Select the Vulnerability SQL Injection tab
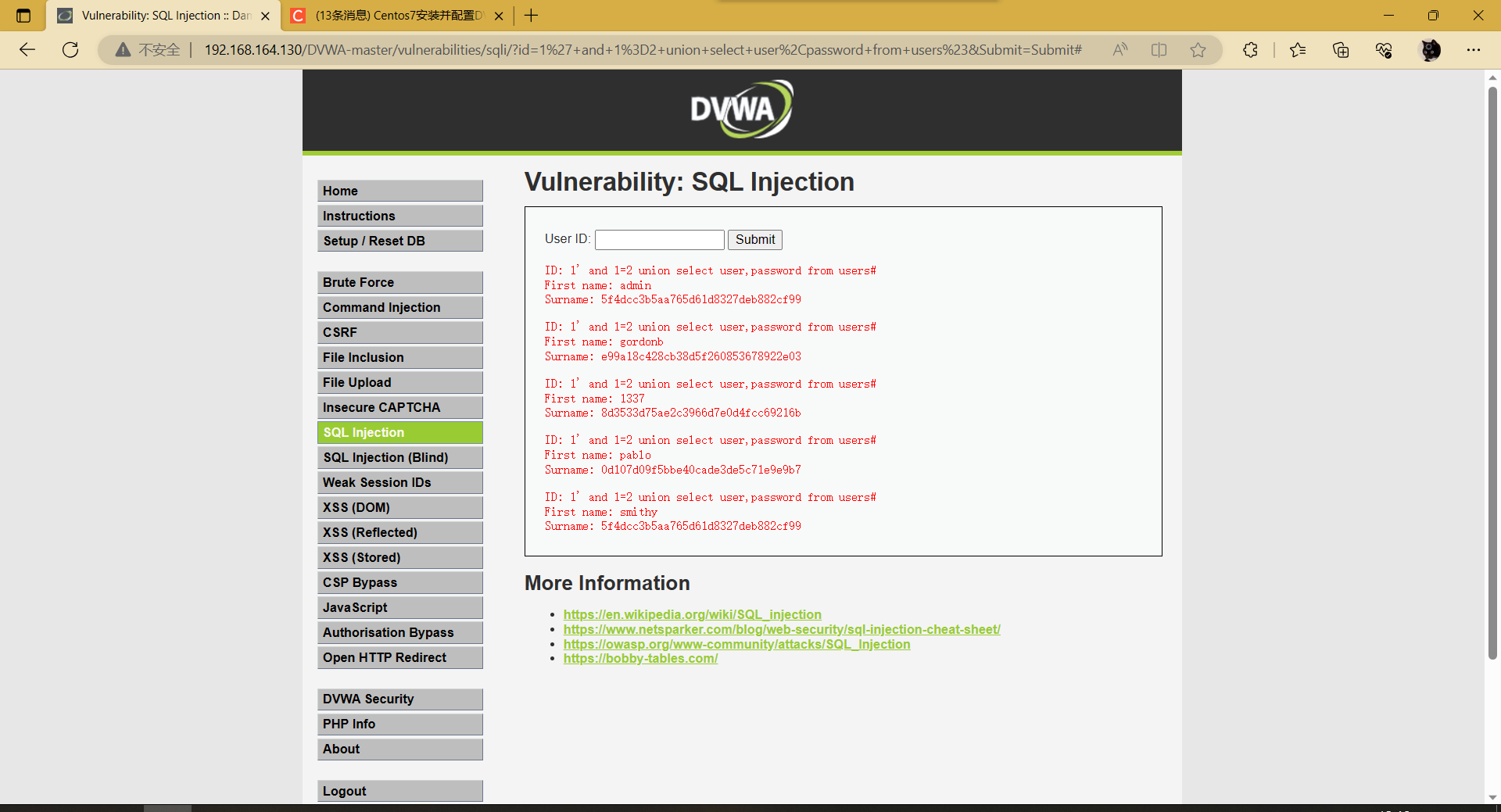1501x812 pixels. point(164,16)
